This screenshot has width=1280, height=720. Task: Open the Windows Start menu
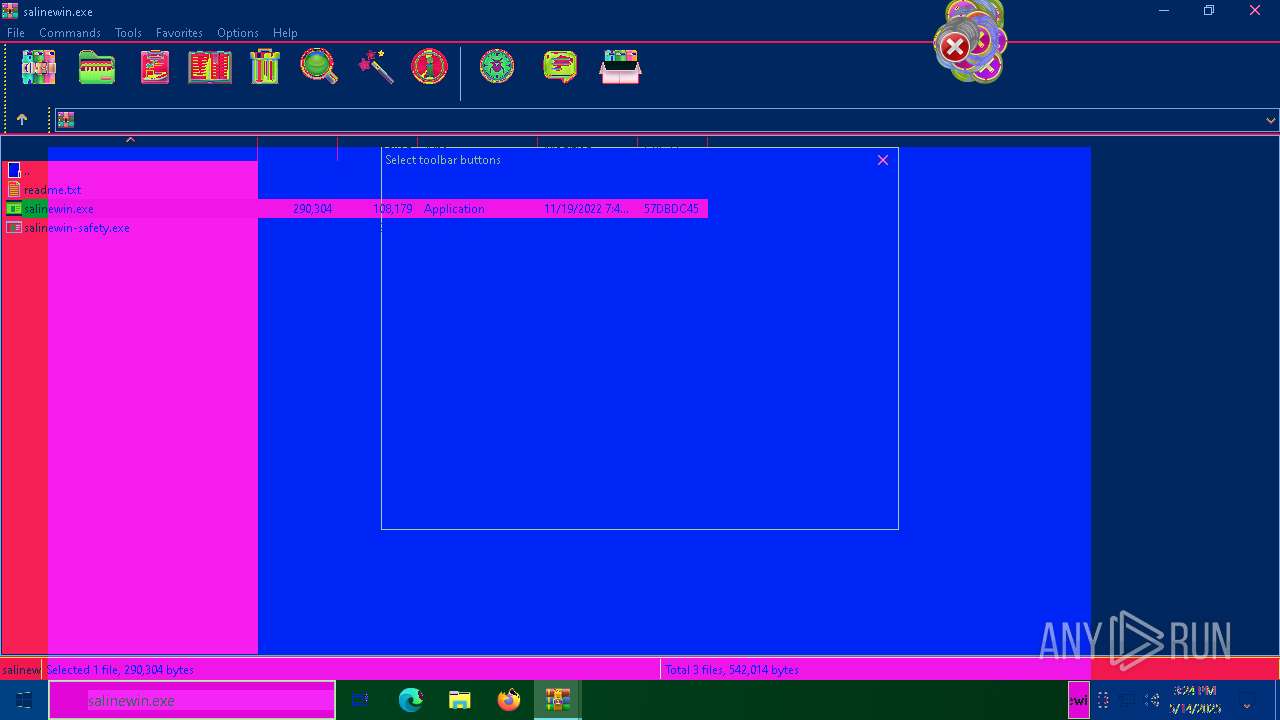click(24, 700)
